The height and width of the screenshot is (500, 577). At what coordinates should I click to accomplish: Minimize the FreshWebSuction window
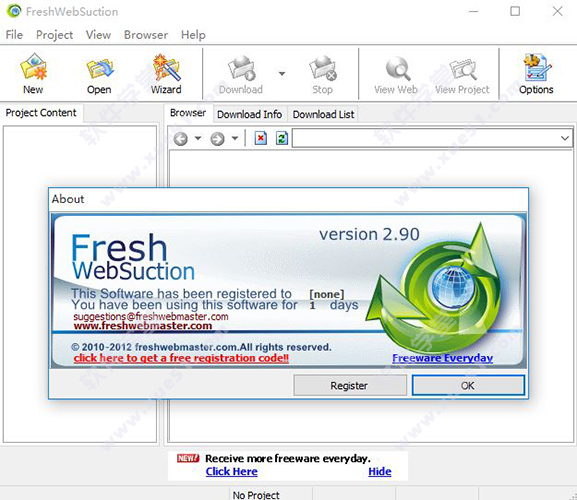[474, 11]
